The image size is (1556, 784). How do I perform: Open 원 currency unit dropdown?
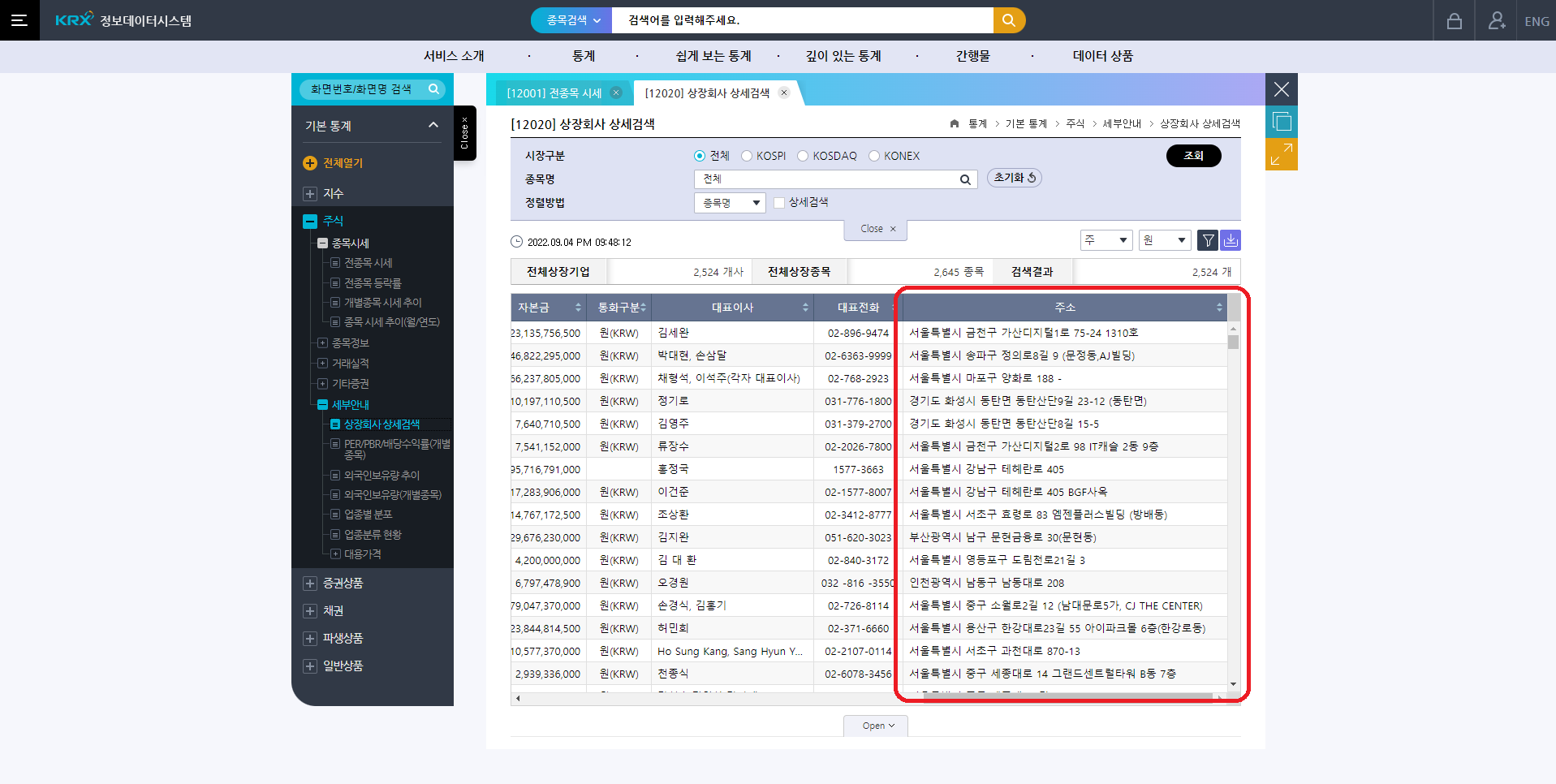click(1165, 240)
